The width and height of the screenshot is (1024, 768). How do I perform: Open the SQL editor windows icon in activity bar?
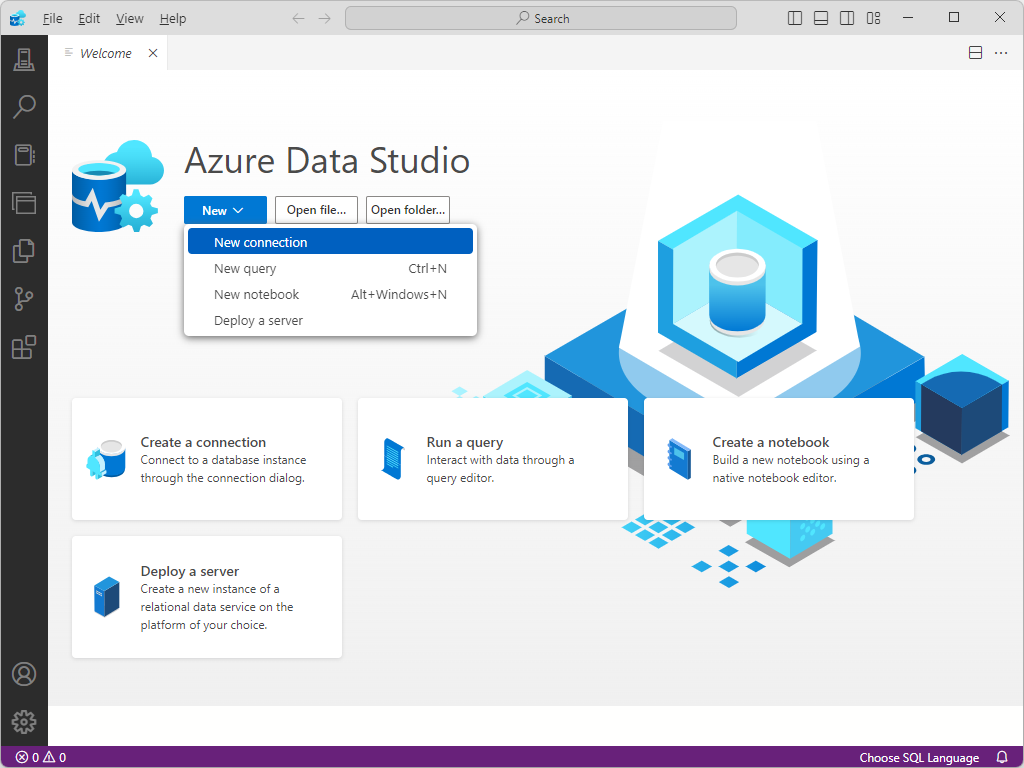[x=24, y=203]
